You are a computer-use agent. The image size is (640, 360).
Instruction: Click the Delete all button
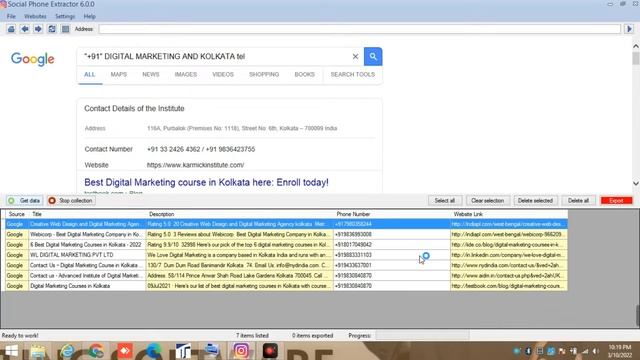[x=578, y=200]
